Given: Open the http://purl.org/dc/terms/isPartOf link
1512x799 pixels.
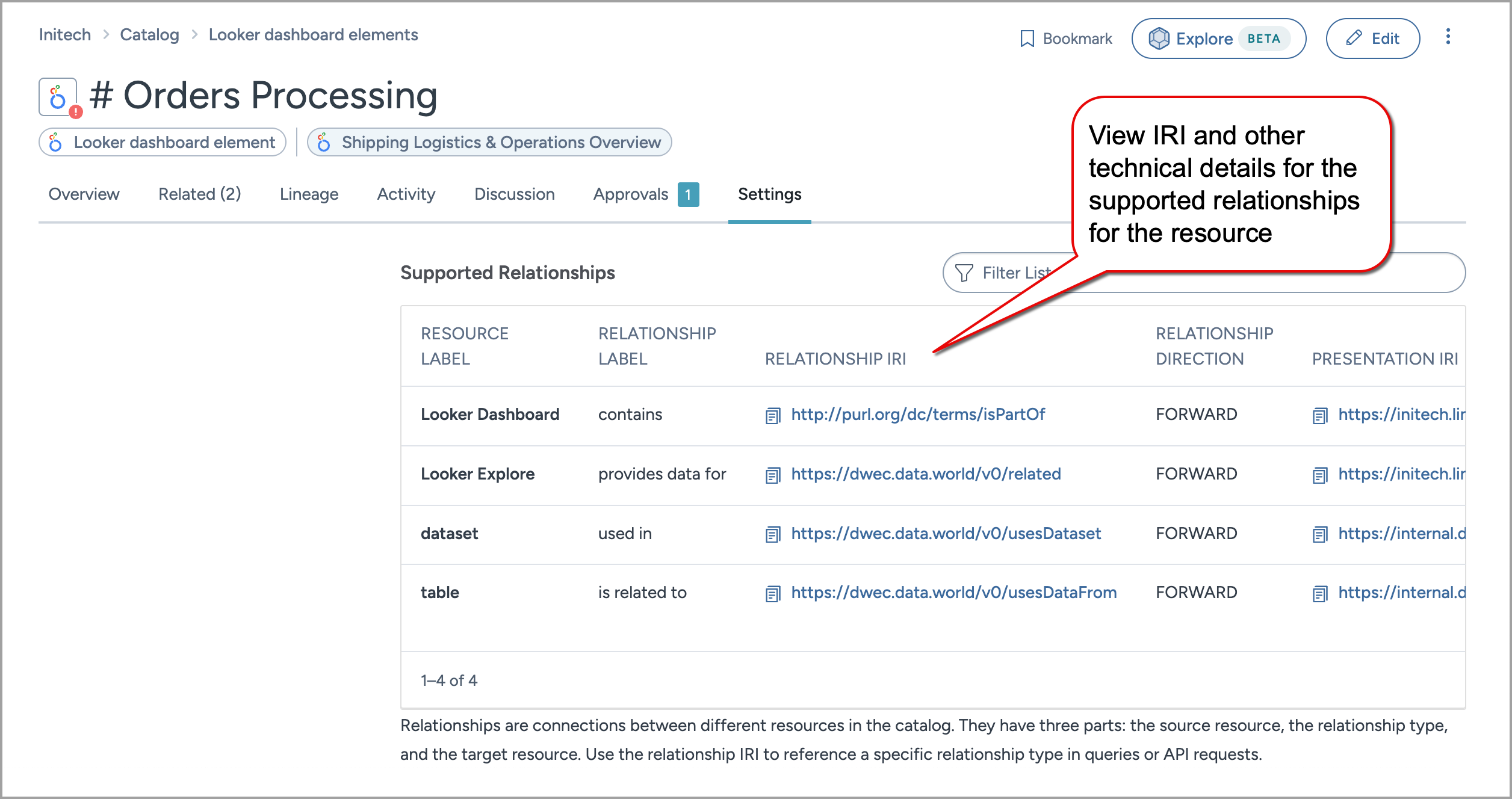Looking at the screenshot, I should (x=917, y=415).
